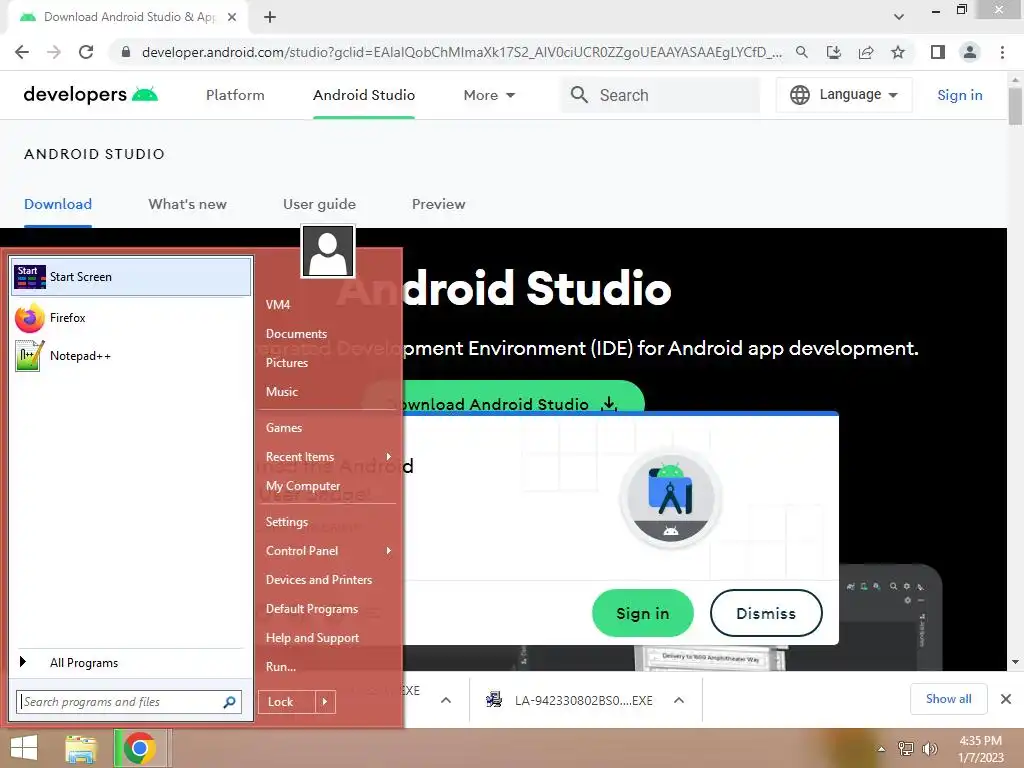
Task: Open Games from Start menu
Action: click(x=283, y=428)
